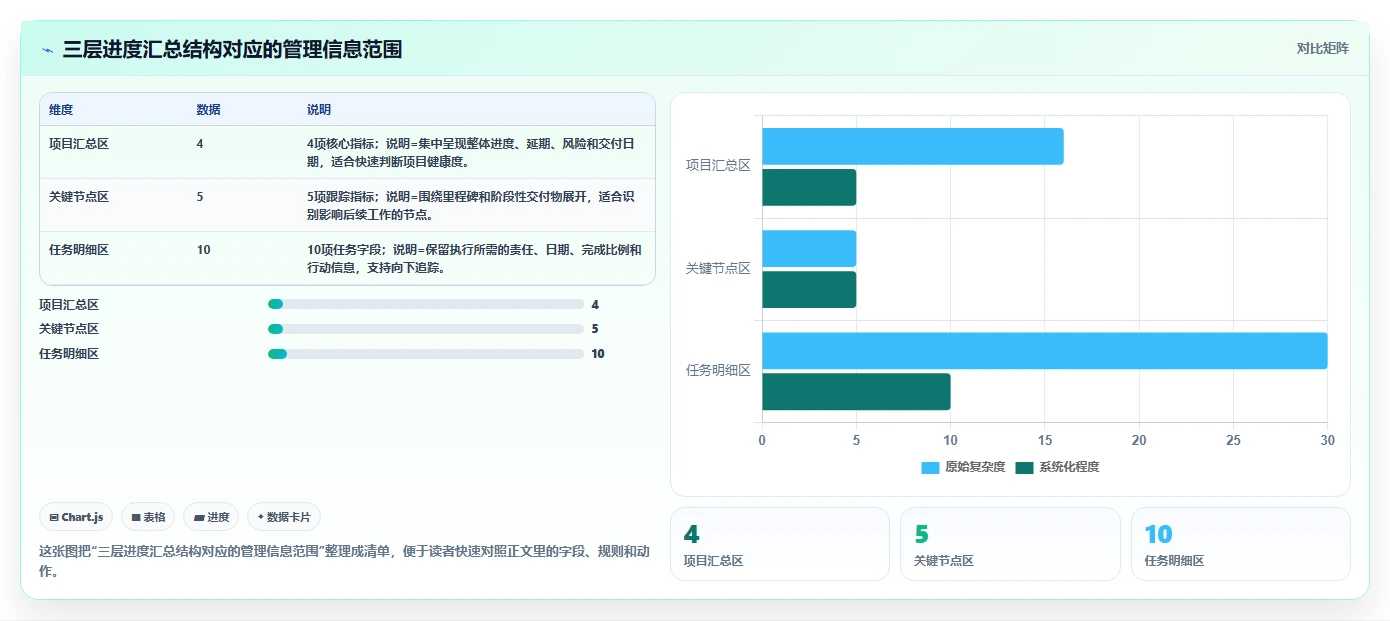Click the light blue 项目汇总区 chart bar
This screenshot has height=621, width=1390.
[x=912, y=146]
